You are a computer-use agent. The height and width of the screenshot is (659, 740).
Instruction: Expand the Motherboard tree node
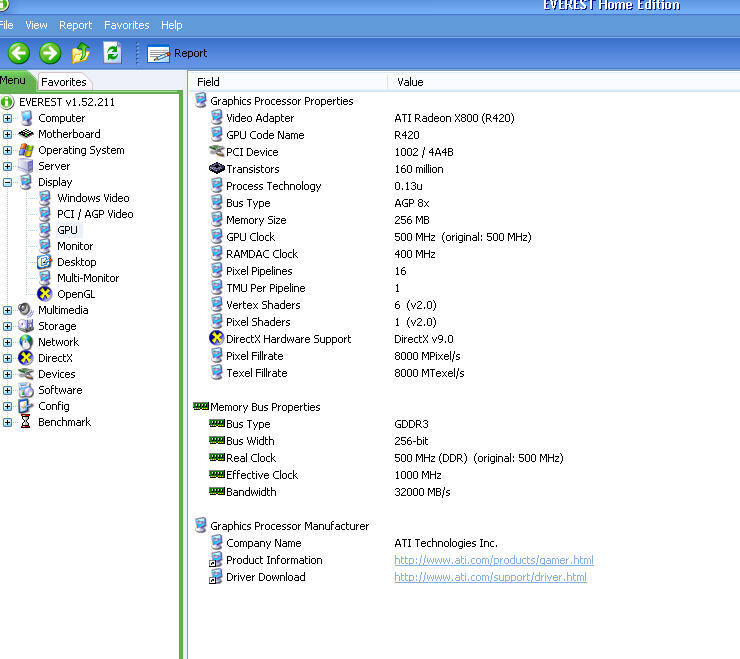click(x=8, y=134)
